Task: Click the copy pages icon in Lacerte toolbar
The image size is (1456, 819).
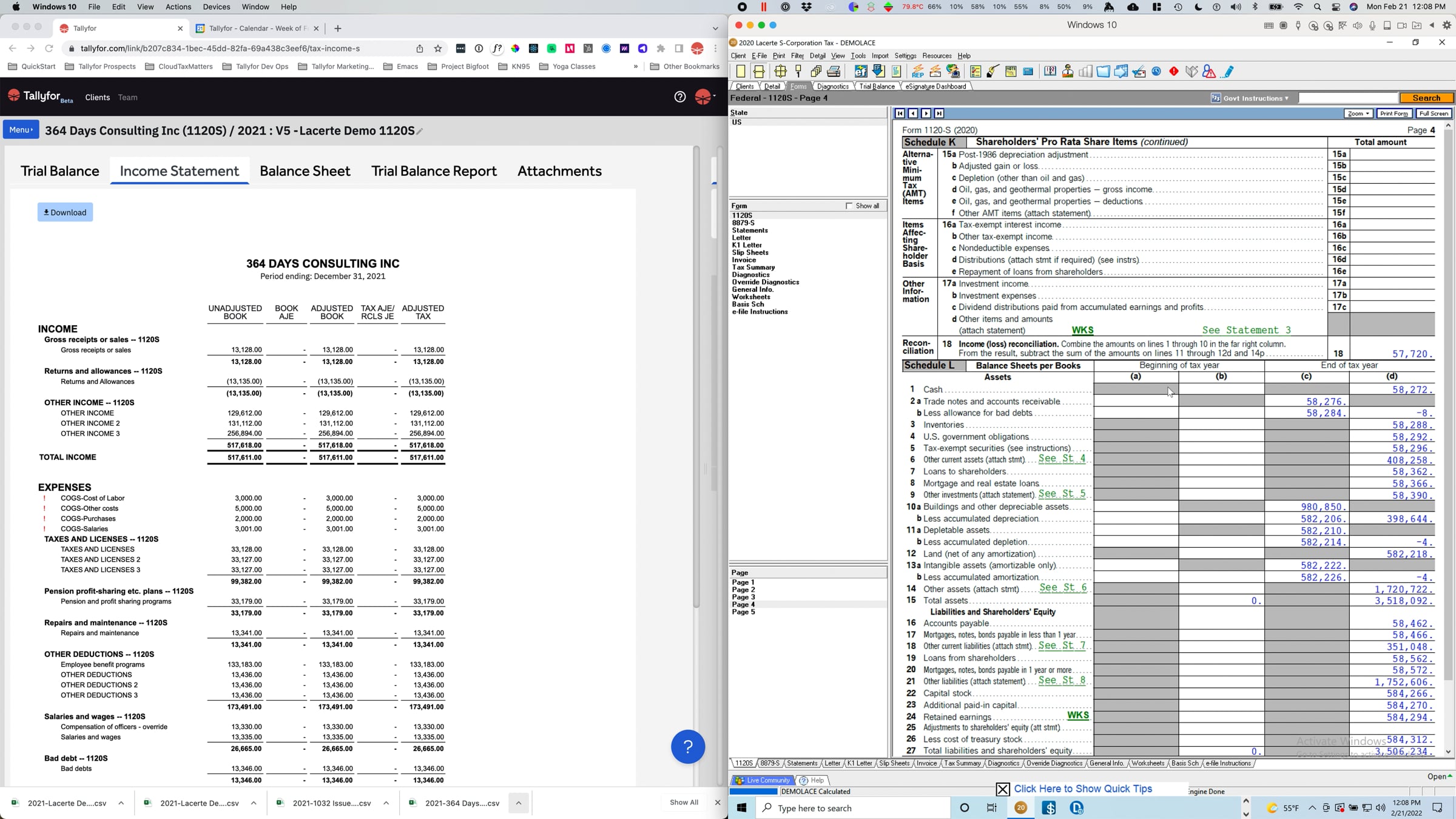Action: click(x=816, y=72)
